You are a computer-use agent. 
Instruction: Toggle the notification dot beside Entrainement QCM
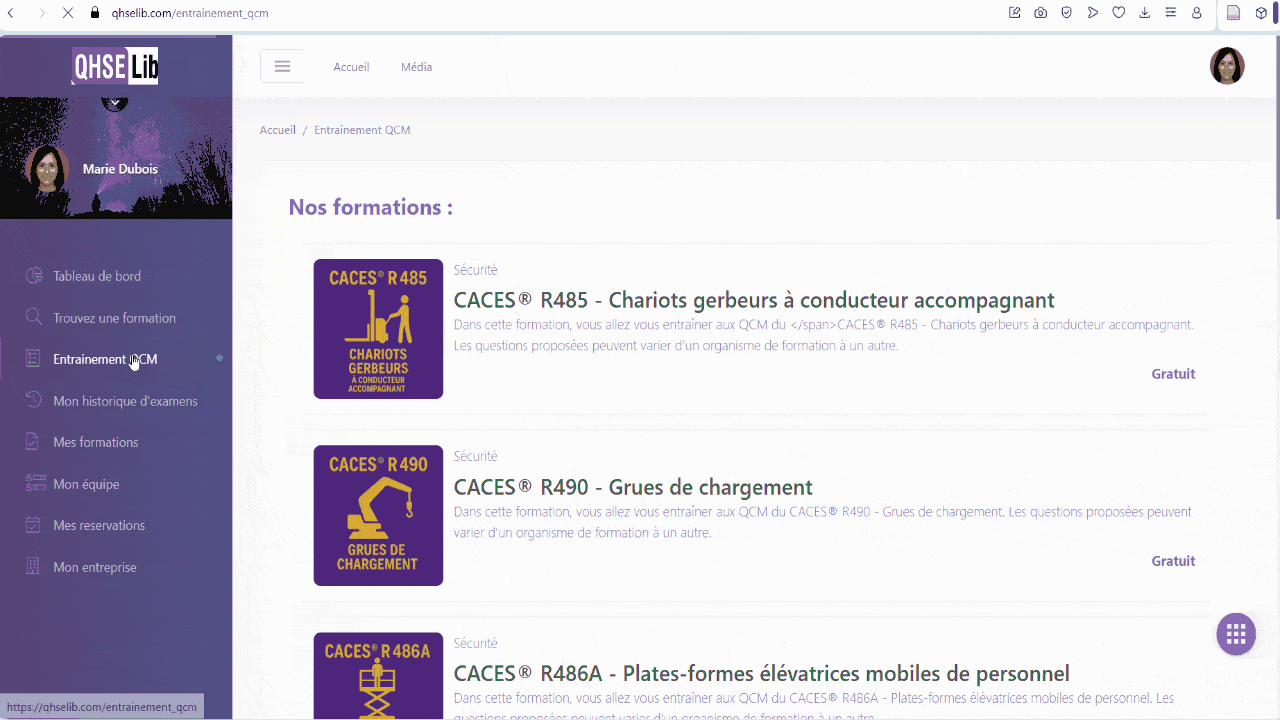coord(219,359)
